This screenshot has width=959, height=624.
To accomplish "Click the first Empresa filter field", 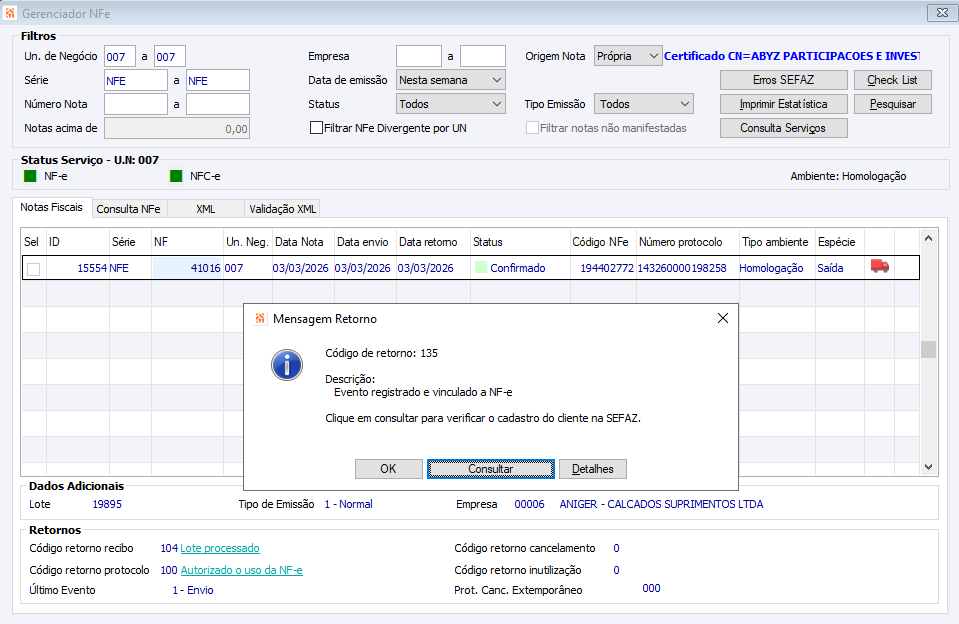I will (x=419, y=56).
